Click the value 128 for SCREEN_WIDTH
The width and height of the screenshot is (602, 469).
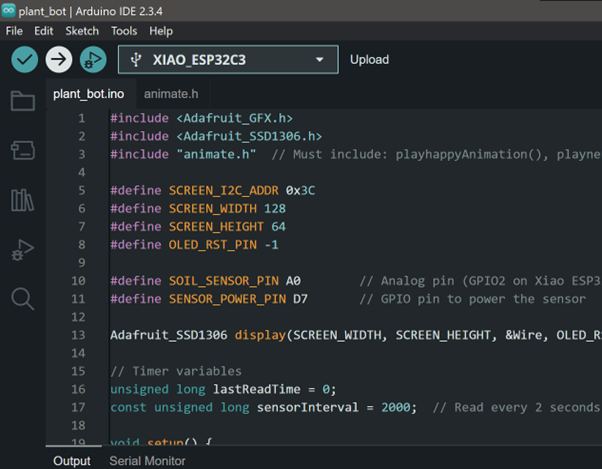click(x=275, y=208)
